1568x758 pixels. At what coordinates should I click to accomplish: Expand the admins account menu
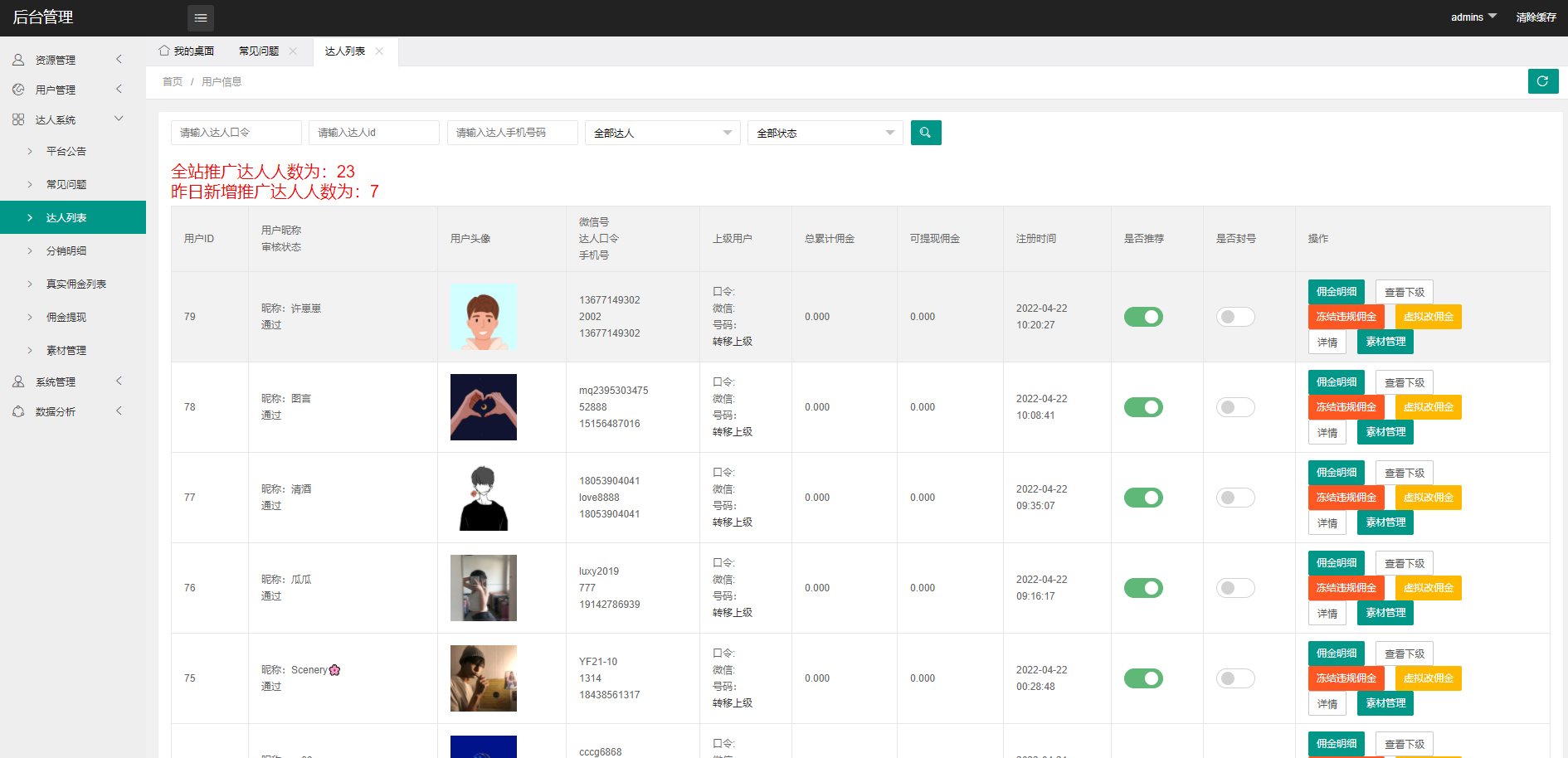point(1473,17)
